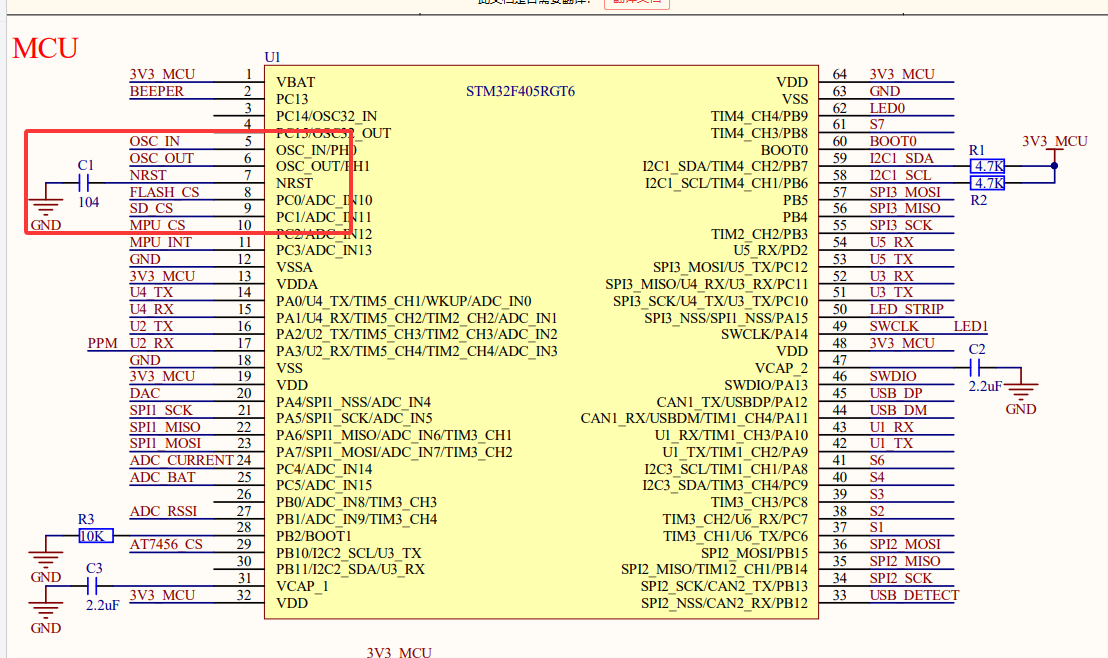Click the USB_DETECT net label

click(x=914, y=596)
